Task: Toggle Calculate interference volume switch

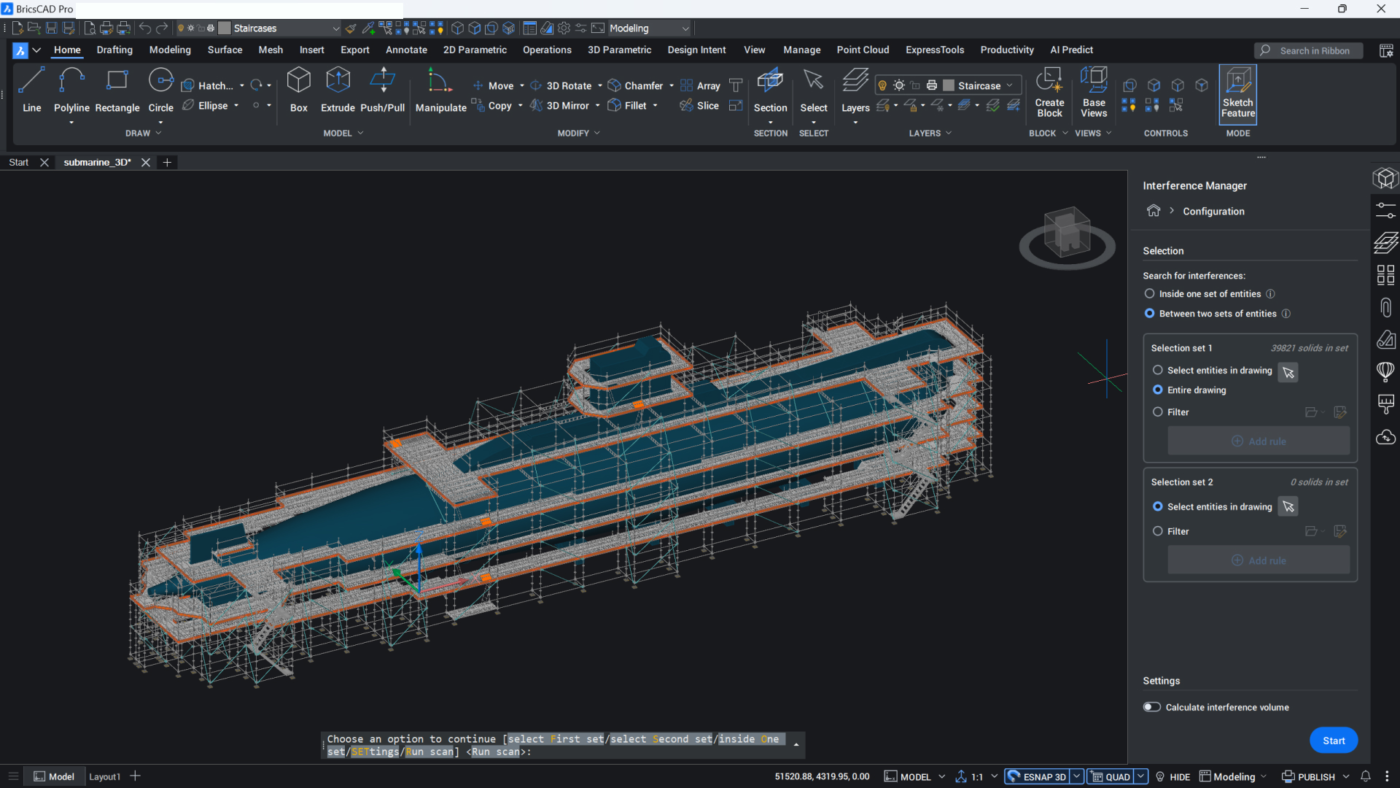Action: coord(1152,707)
